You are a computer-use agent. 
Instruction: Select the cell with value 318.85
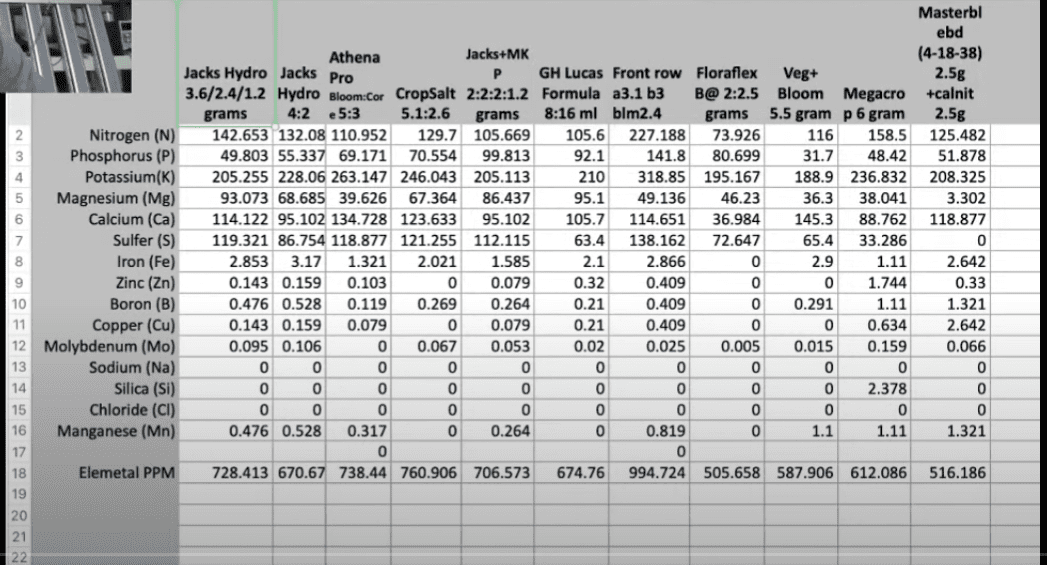pyautogui.click(x=648, y=177)
